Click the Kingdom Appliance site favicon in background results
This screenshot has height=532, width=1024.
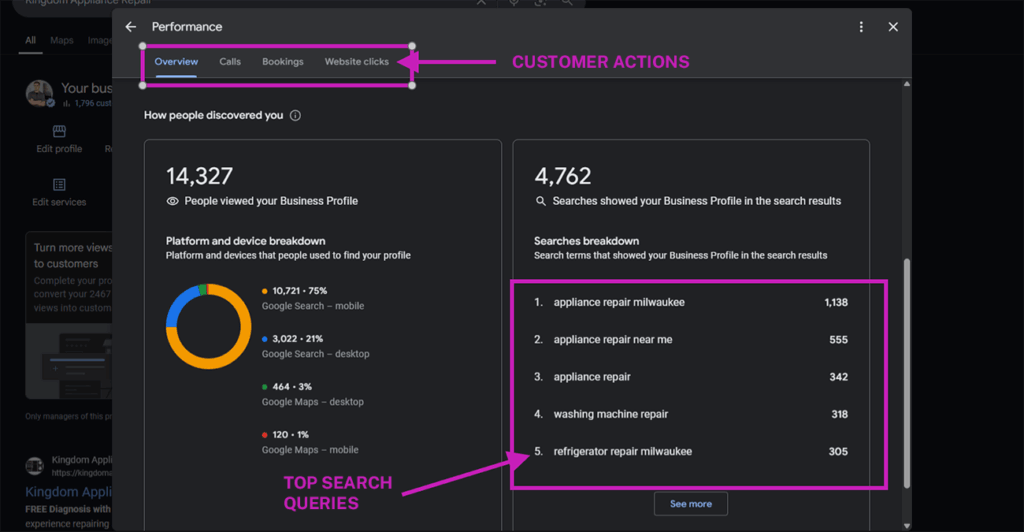point(35,466)
